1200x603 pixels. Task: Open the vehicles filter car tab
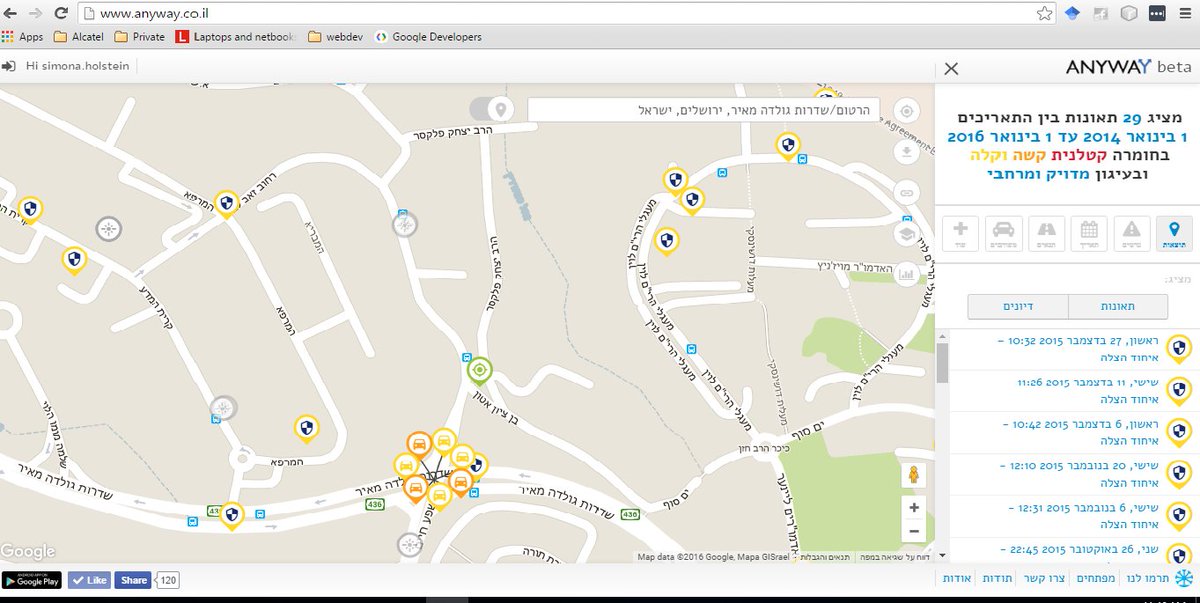coord(1004,233)
